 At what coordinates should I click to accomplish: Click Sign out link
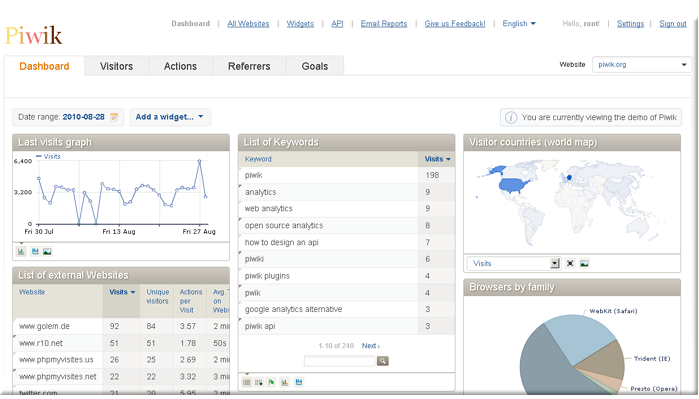coord(673,24)
